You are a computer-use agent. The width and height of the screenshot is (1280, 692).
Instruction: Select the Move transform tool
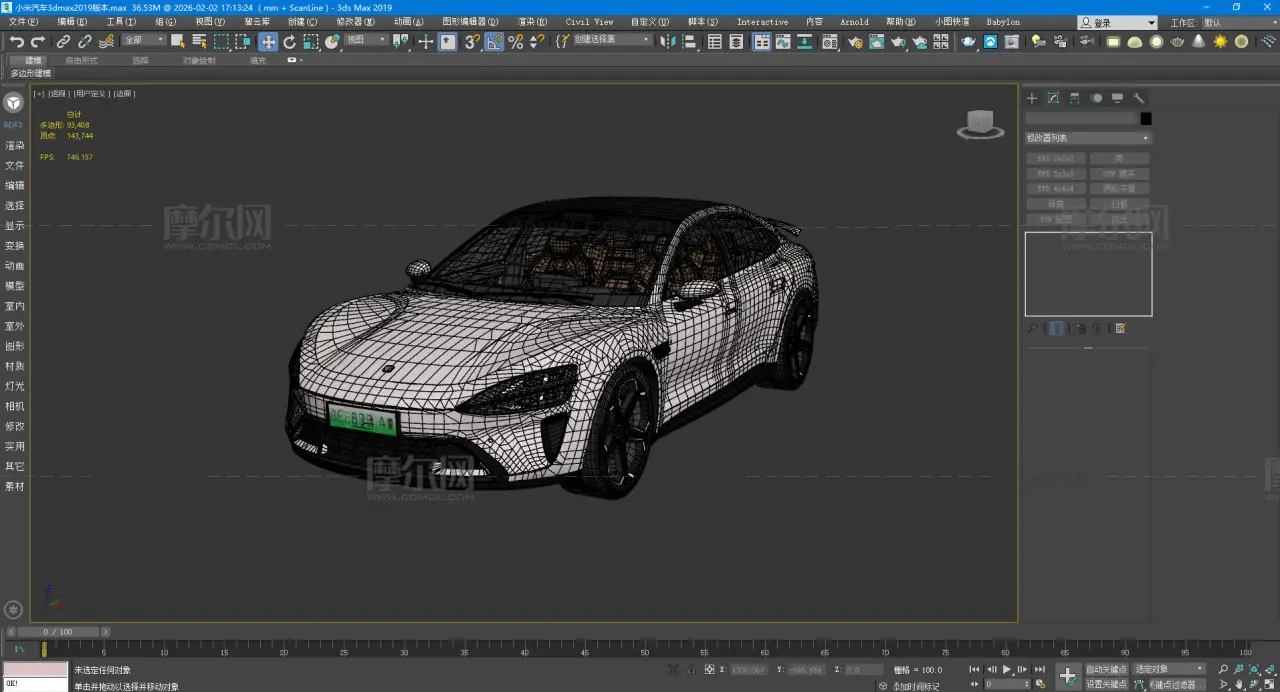click(268, 42)
